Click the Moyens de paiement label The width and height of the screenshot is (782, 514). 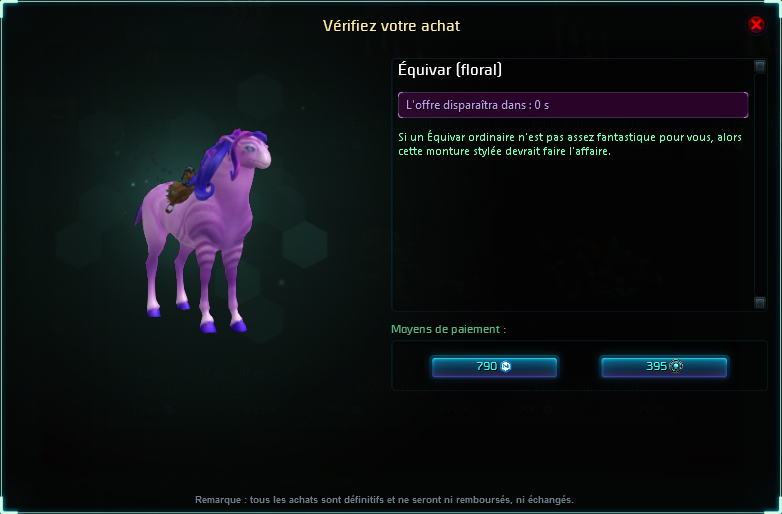click(x=448, y=329)
